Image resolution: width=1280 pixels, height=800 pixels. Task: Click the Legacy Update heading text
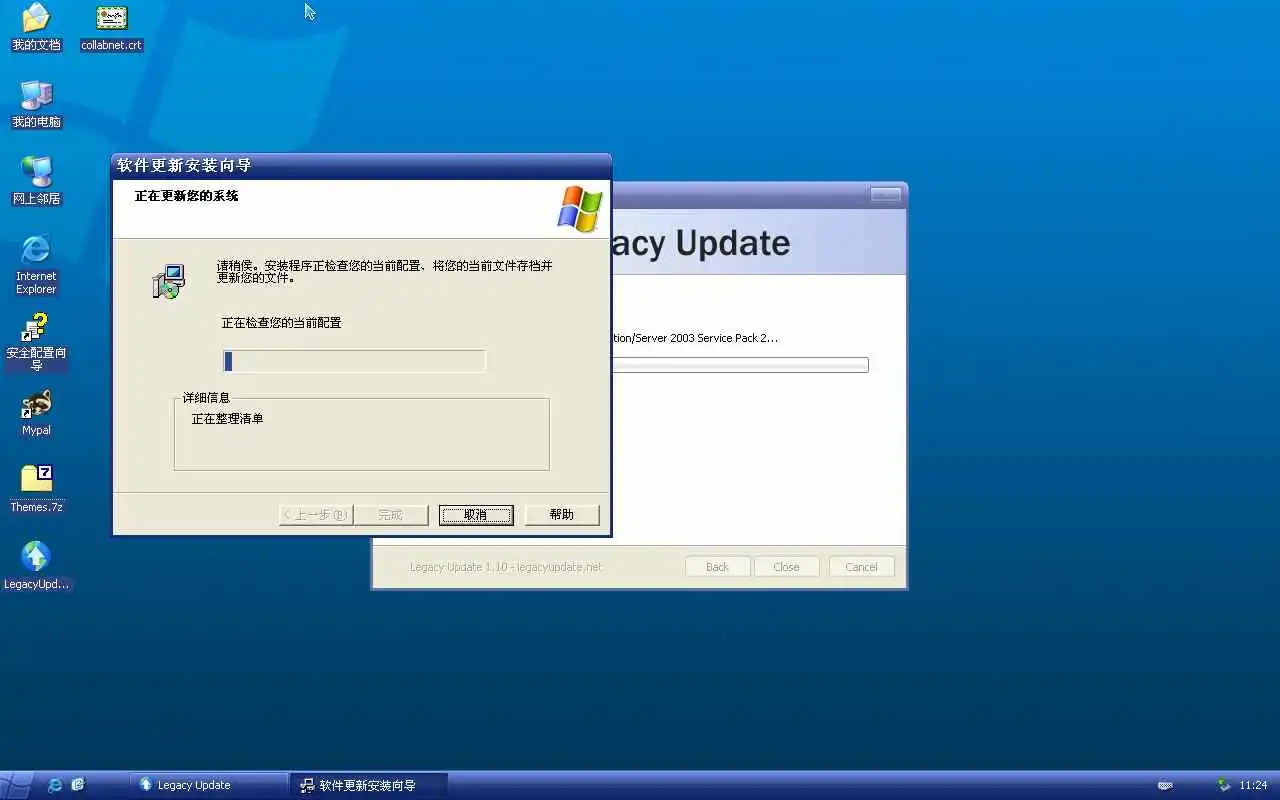(700, 243)
